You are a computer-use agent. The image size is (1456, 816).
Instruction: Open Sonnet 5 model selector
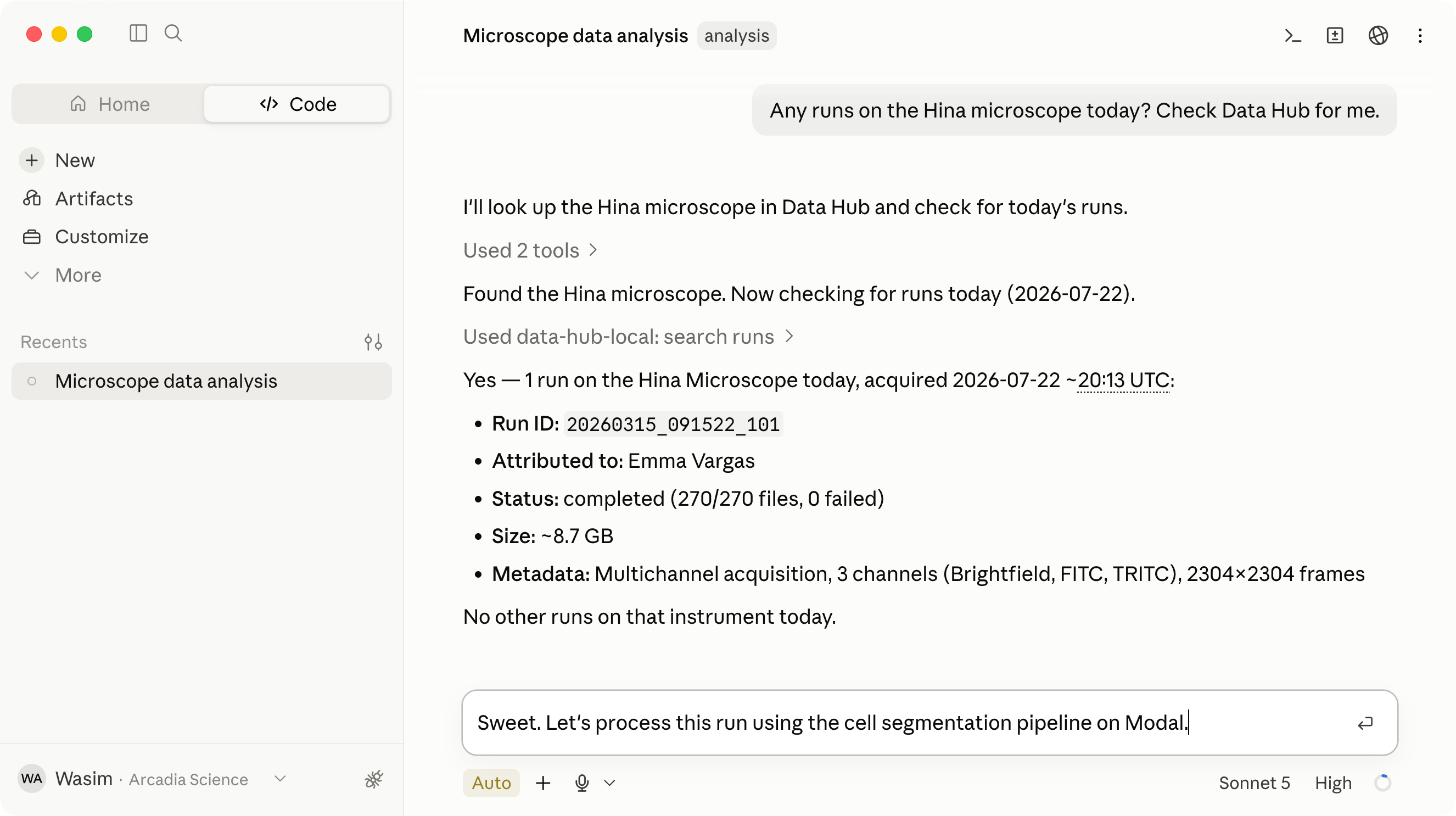(x=1253, y=783)
